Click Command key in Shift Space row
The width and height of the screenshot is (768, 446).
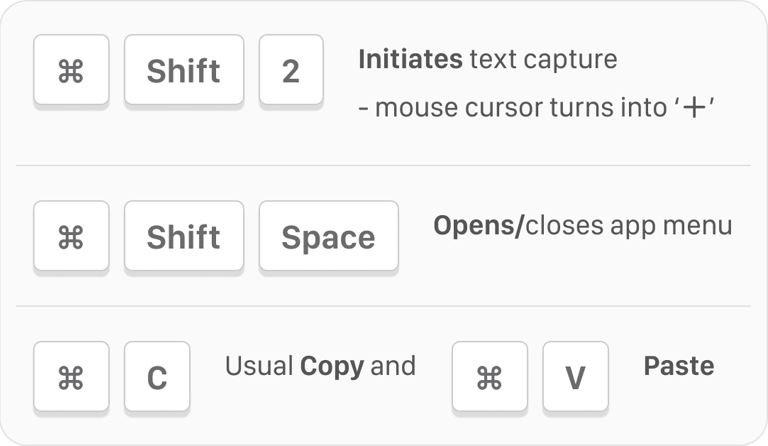click(x=70, y=237)
